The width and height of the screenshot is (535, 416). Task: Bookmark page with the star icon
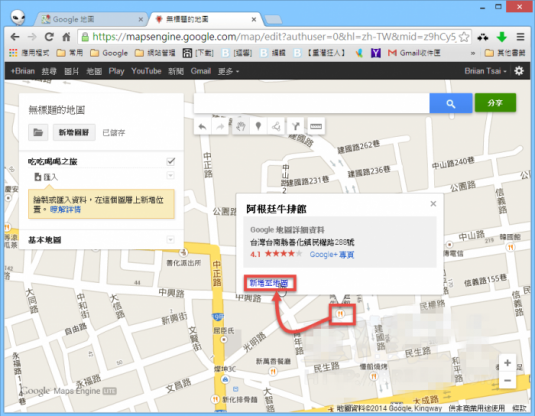tap(464, 37)
